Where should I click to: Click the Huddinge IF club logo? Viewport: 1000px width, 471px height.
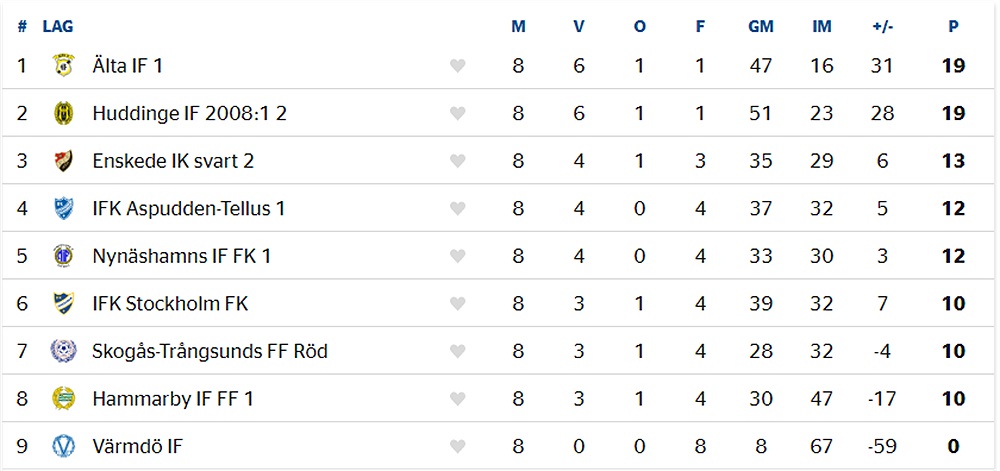click(63, 113)
